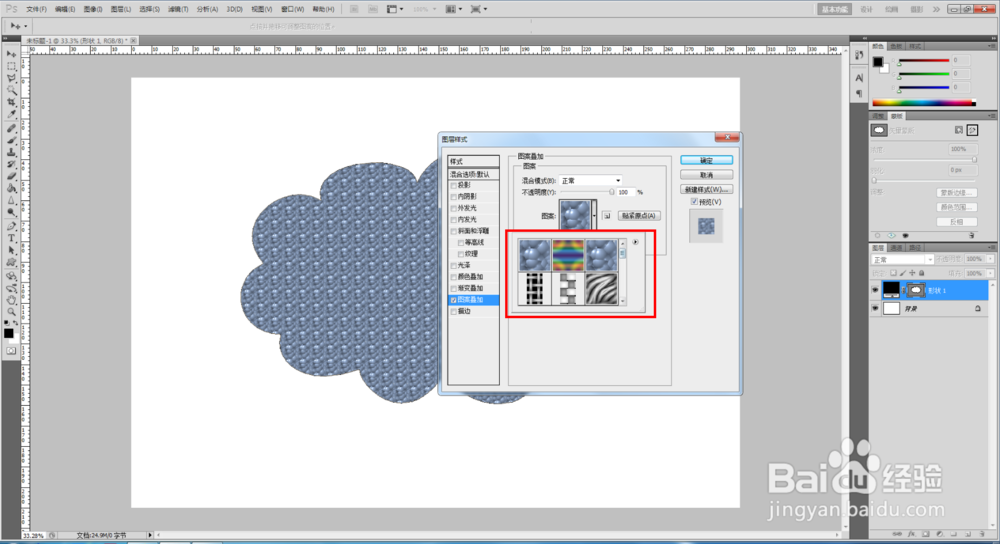Open the layer fill 100% arrow
Screen dimensions: 1000x544
click(x=990, y=274)
